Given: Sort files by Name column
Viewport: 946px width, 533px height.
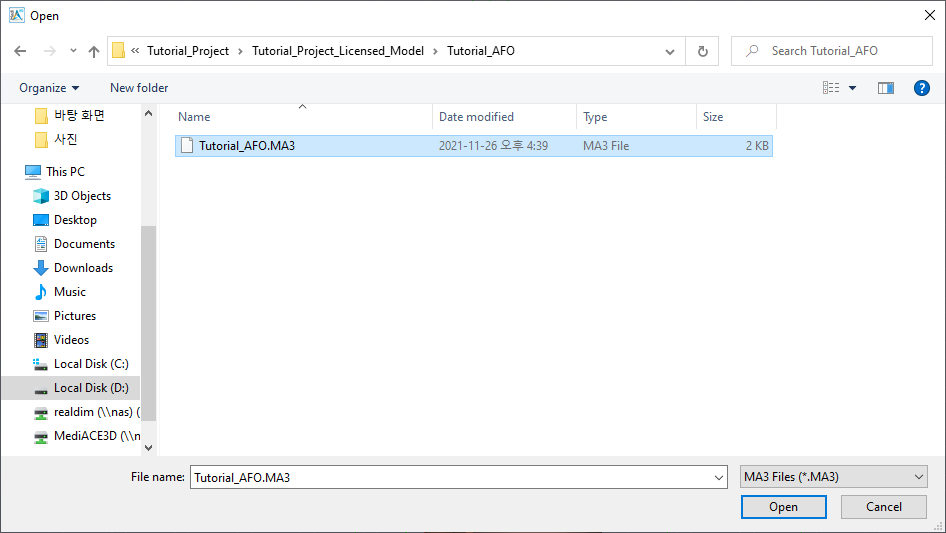Looking at the screenshot, I should pyautogui.click(x=303, y=117).
